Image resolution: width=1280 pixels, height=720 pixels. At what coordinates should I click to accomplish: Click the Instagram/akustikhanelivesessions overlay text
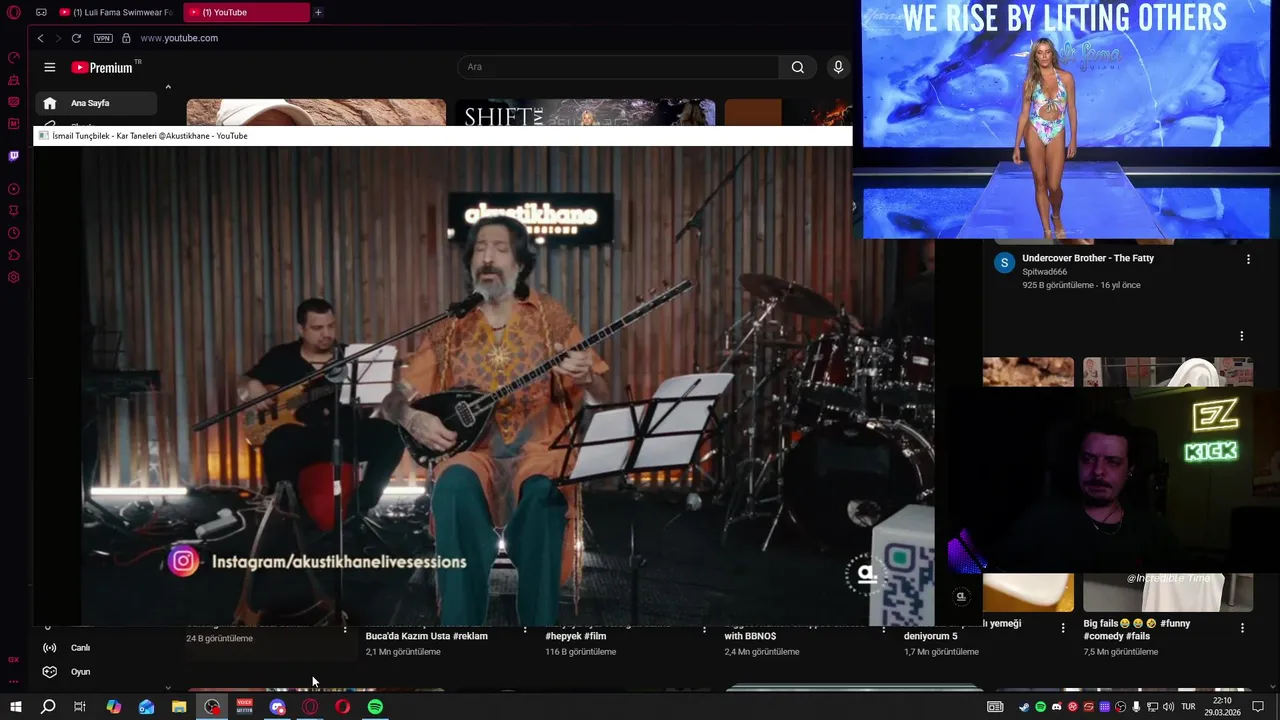339,562
